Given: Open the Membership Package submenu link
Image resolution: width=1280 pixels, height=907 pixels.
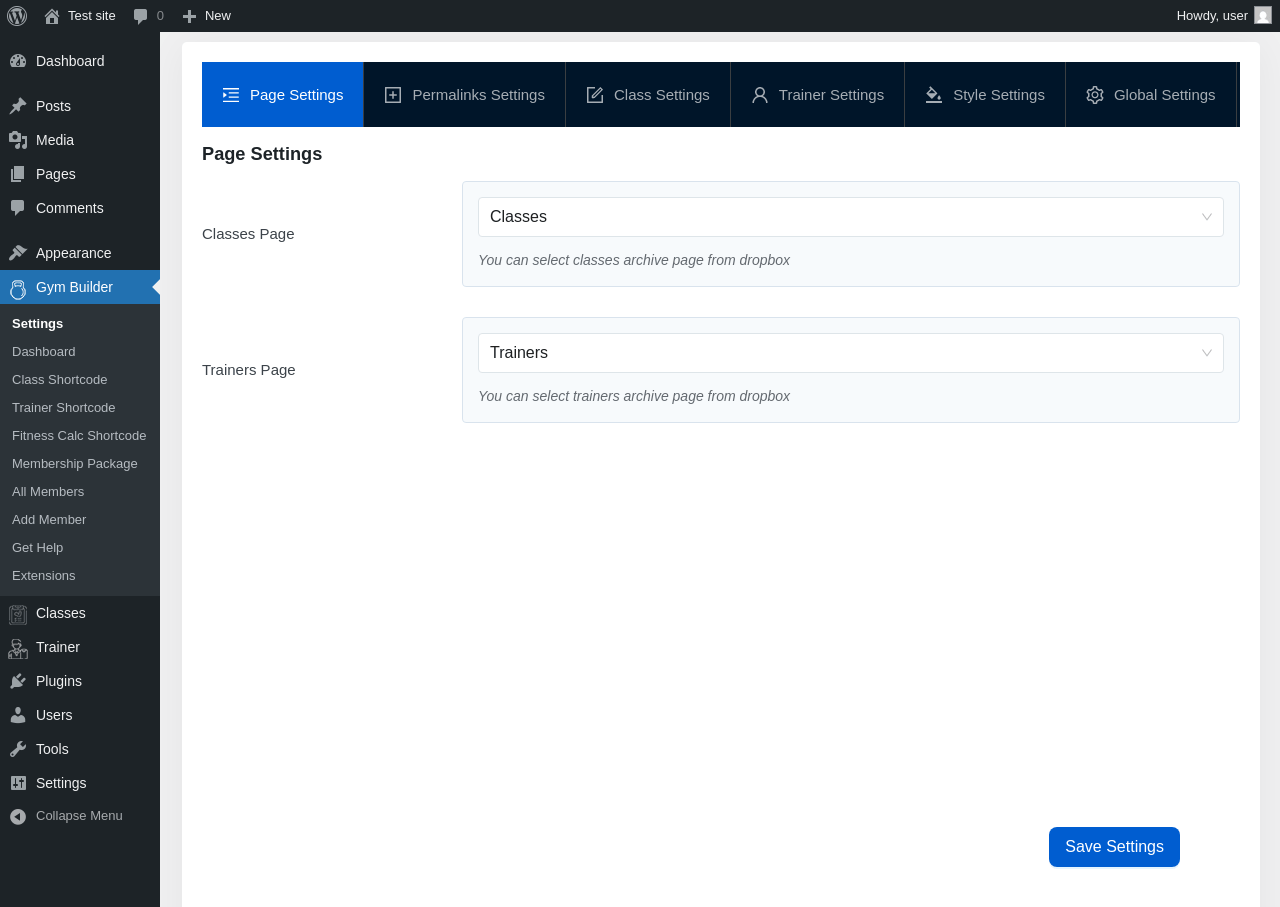Looking at the screenshot, I should 75,464.
